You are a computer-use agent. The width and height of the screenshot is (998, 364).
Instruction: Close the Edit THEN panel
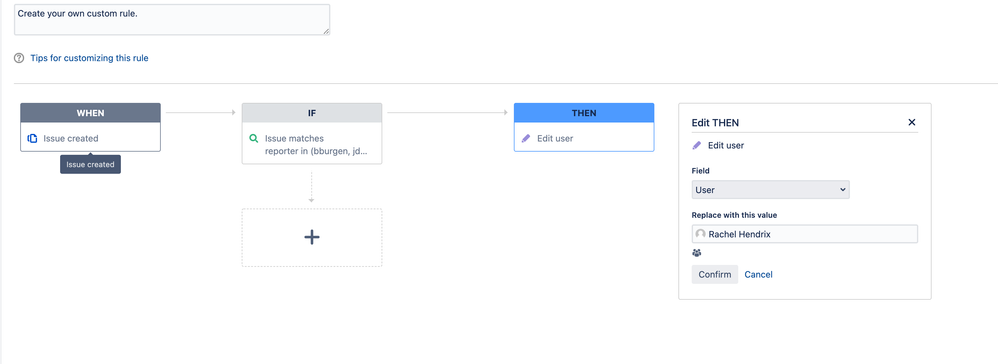pyautogui.click(x=911, y=122)
